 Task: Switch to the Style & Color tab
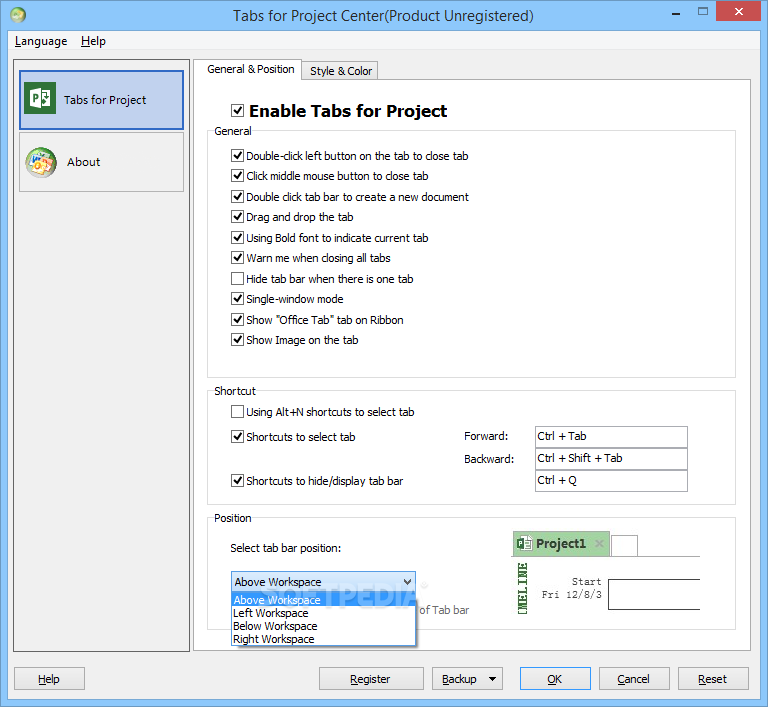(x=340, y=71)
